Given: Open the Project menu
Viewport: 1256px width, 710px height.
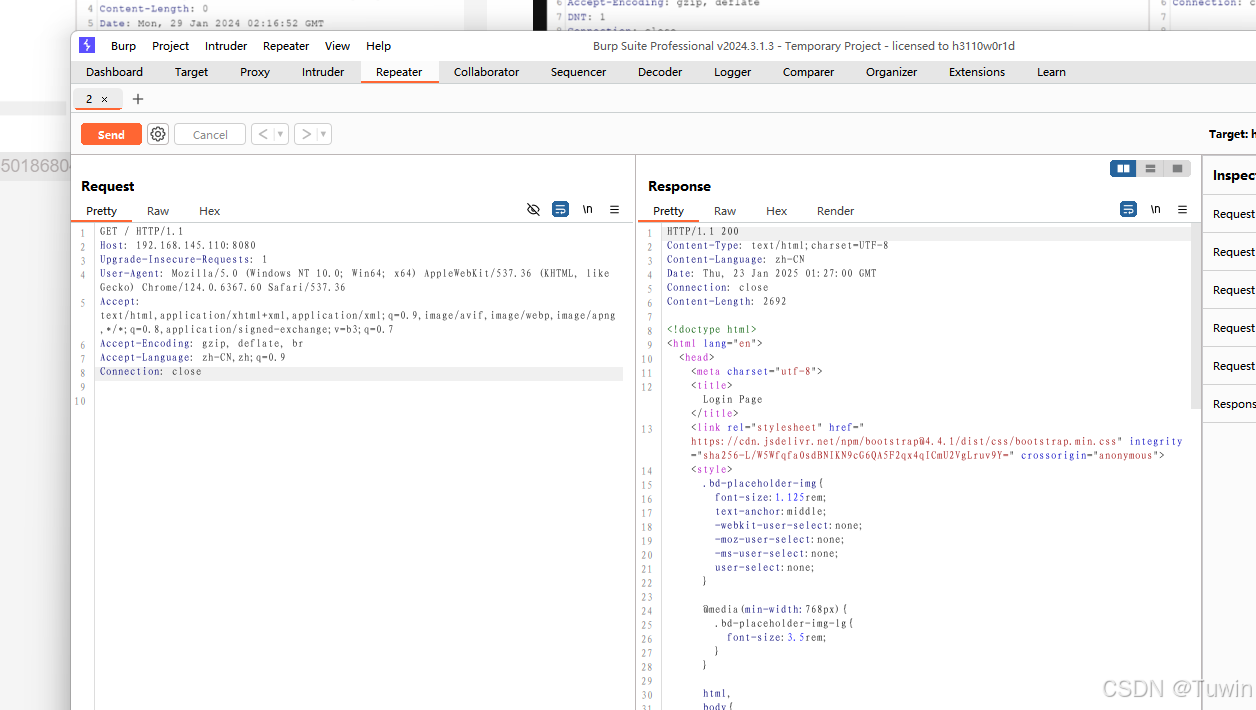Looking at the screenshot, I should (x=171, y=46).
